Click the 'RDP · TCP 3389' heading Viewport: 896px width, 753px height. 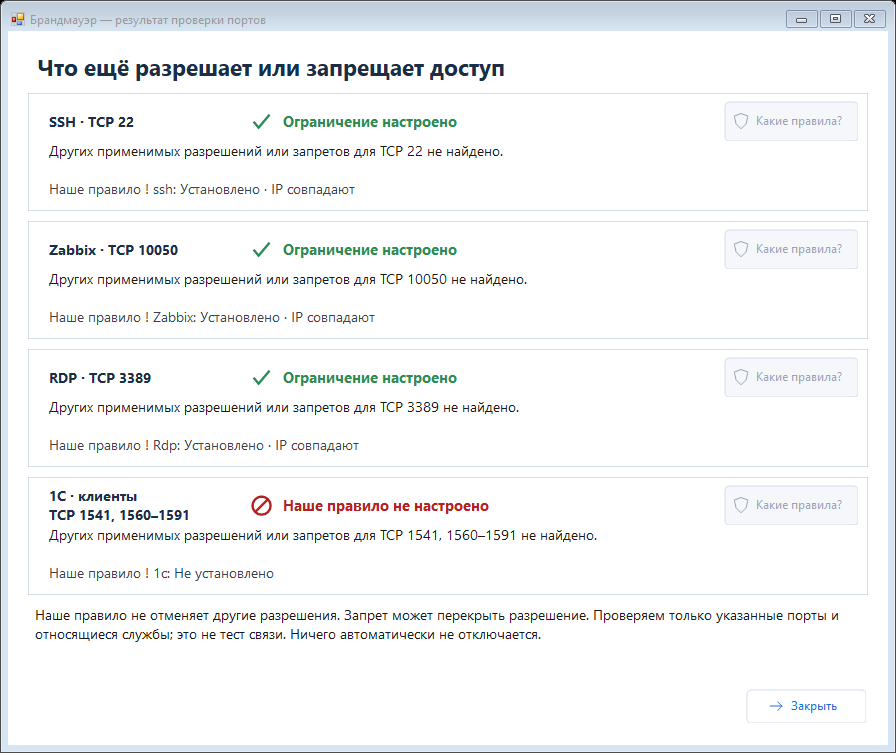point(100,378)
